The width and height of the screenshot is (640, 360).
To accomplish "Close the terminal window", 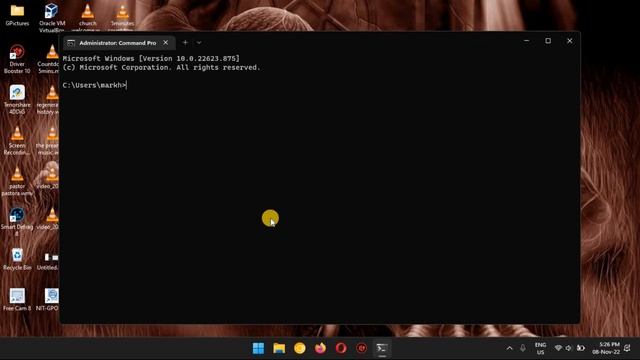I will 569,41.
